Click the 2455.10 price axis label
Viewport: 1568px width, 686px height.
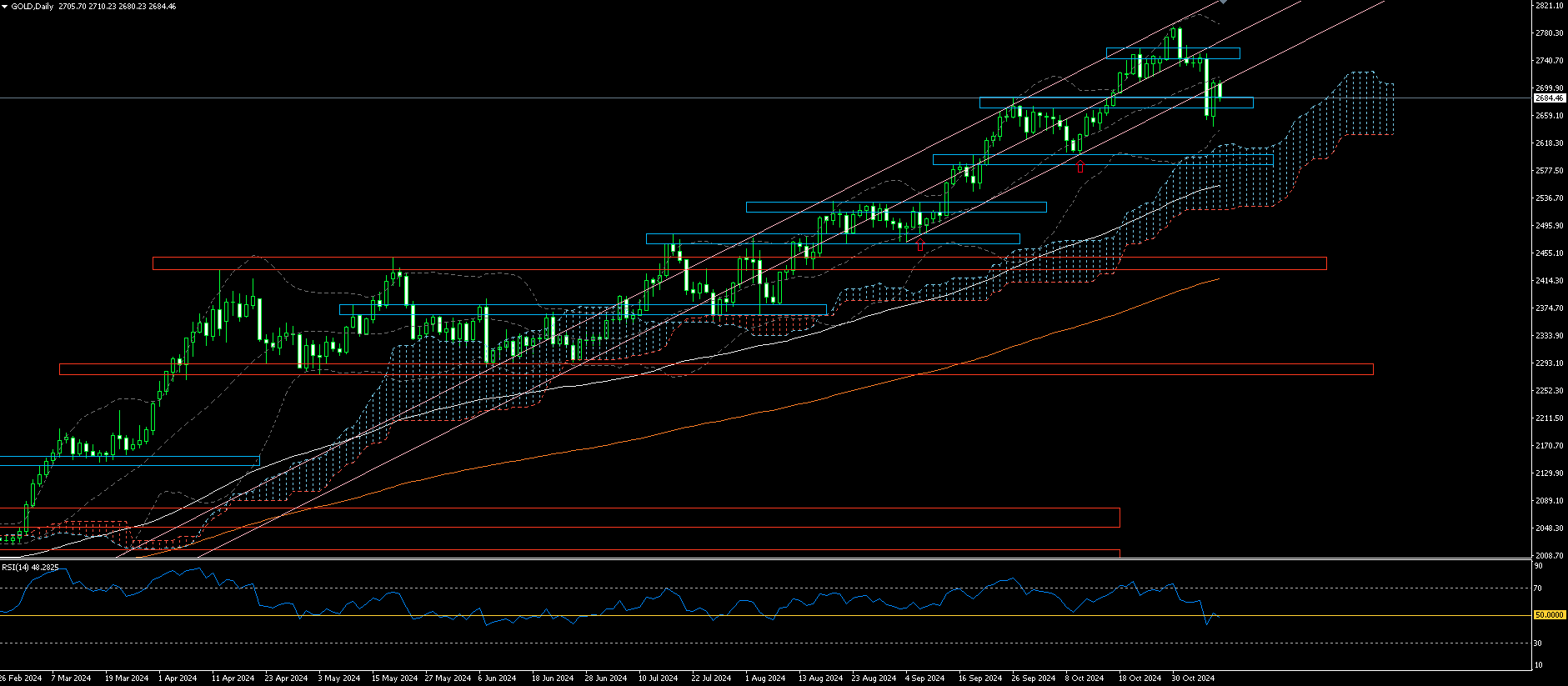[x=1549, y=253]
